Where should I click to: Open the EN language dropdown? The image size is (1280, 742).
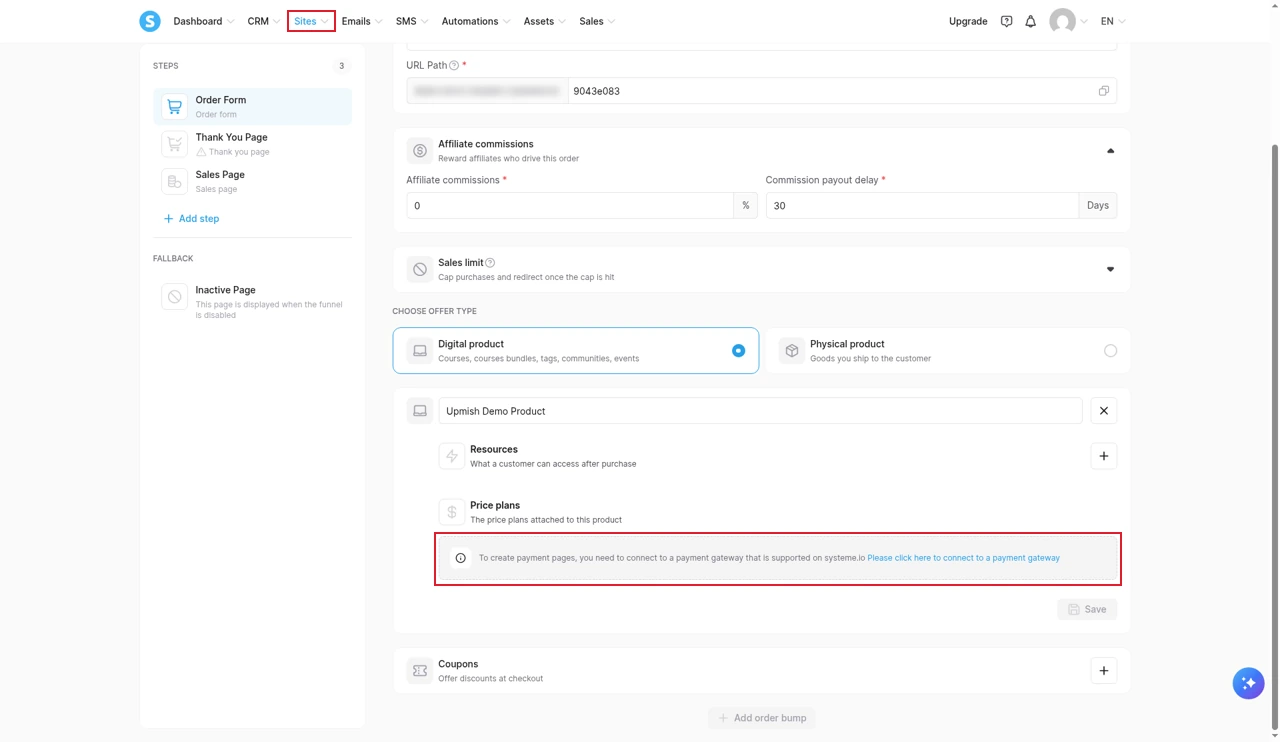1113,21
